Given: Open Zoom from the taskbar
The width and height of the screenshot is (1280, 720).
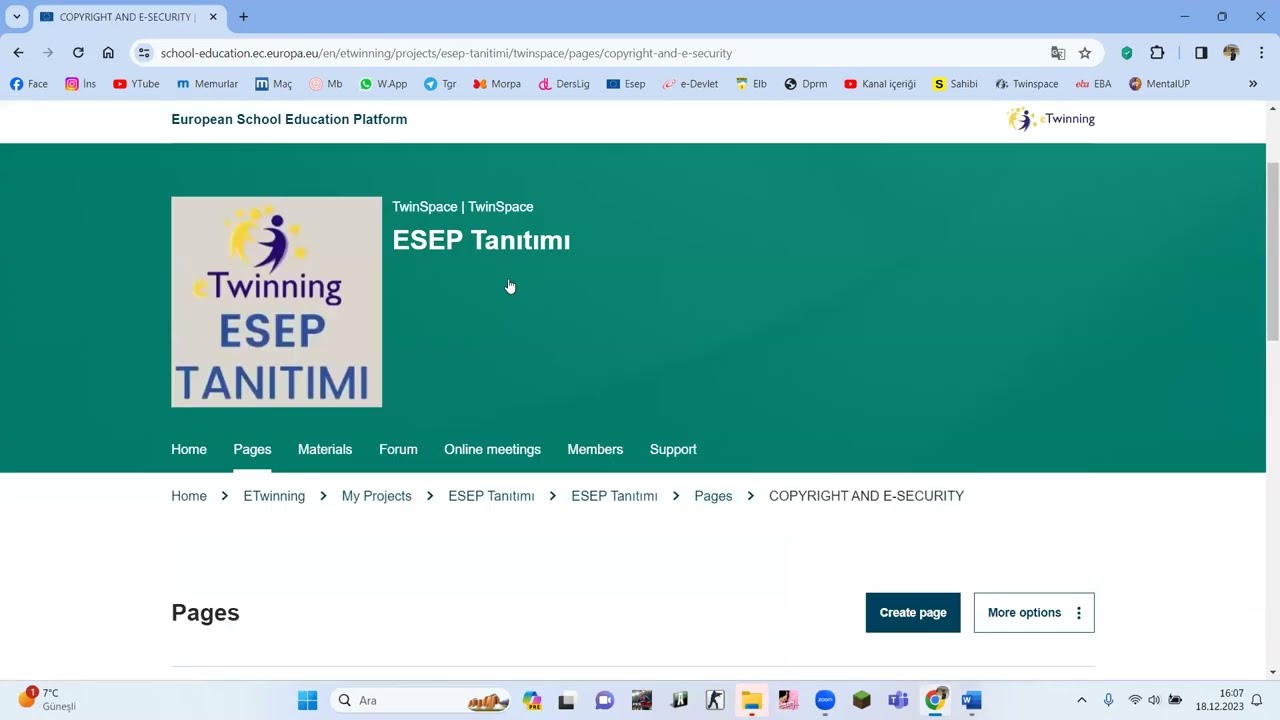Looking at the screenshot, I should 825,700.
